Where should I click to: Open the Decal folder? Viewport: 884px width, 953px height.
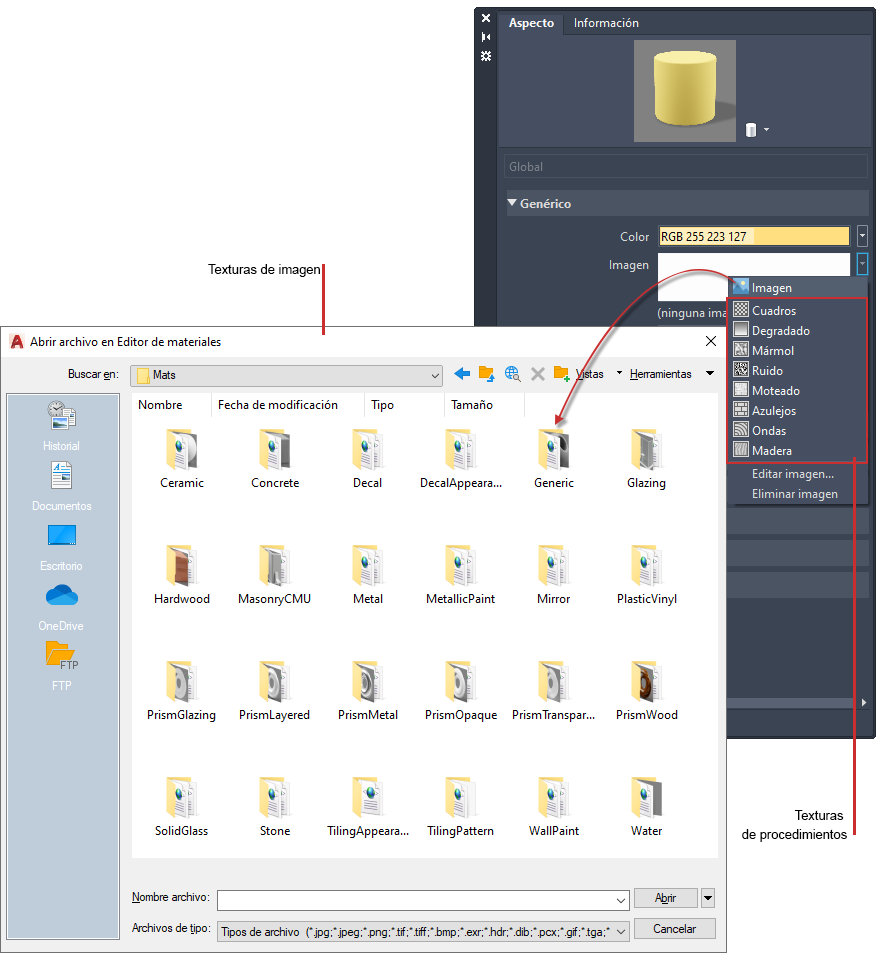(368, 459)
